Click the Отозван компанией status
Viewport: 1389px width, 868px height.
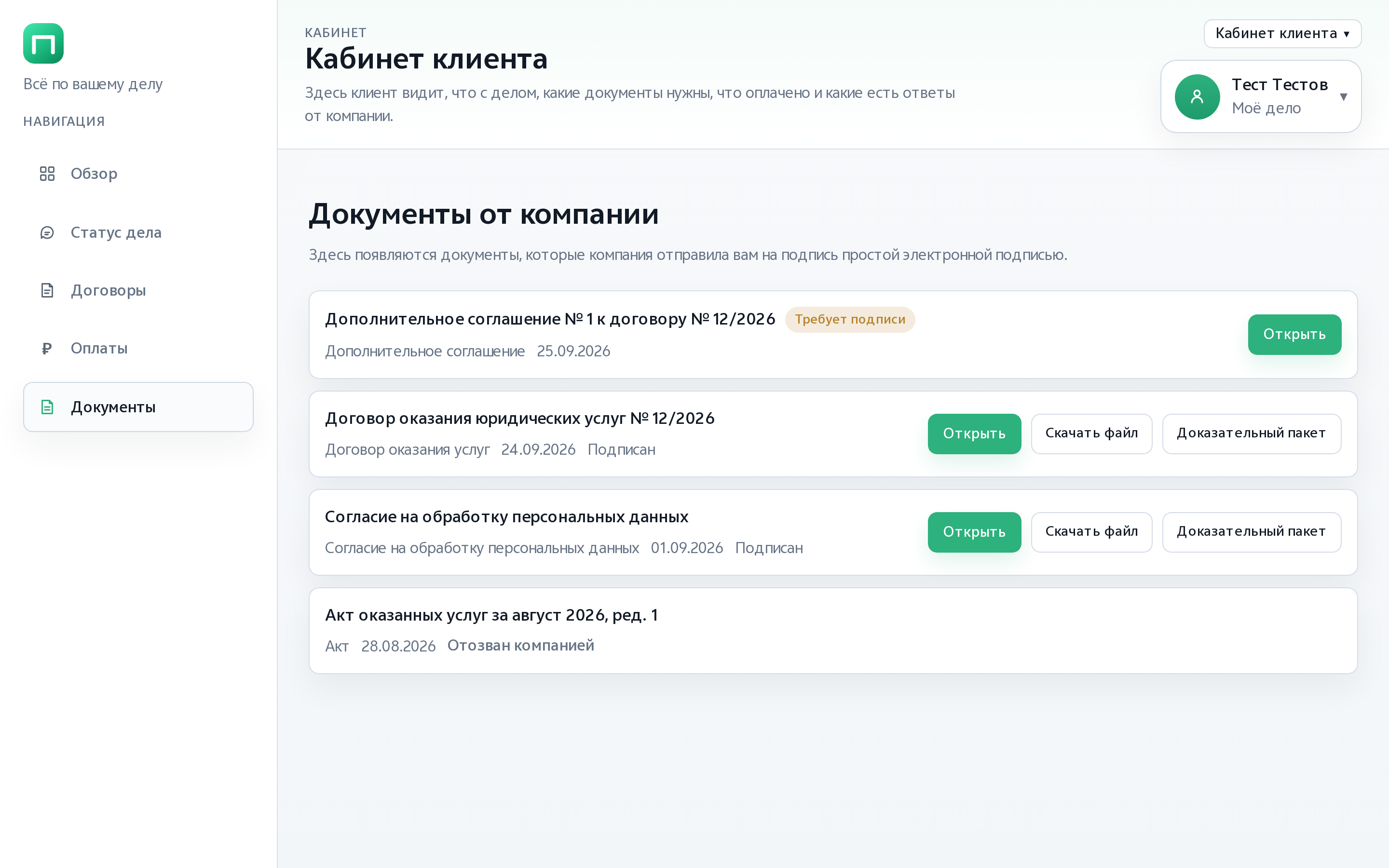click(520, 646)
